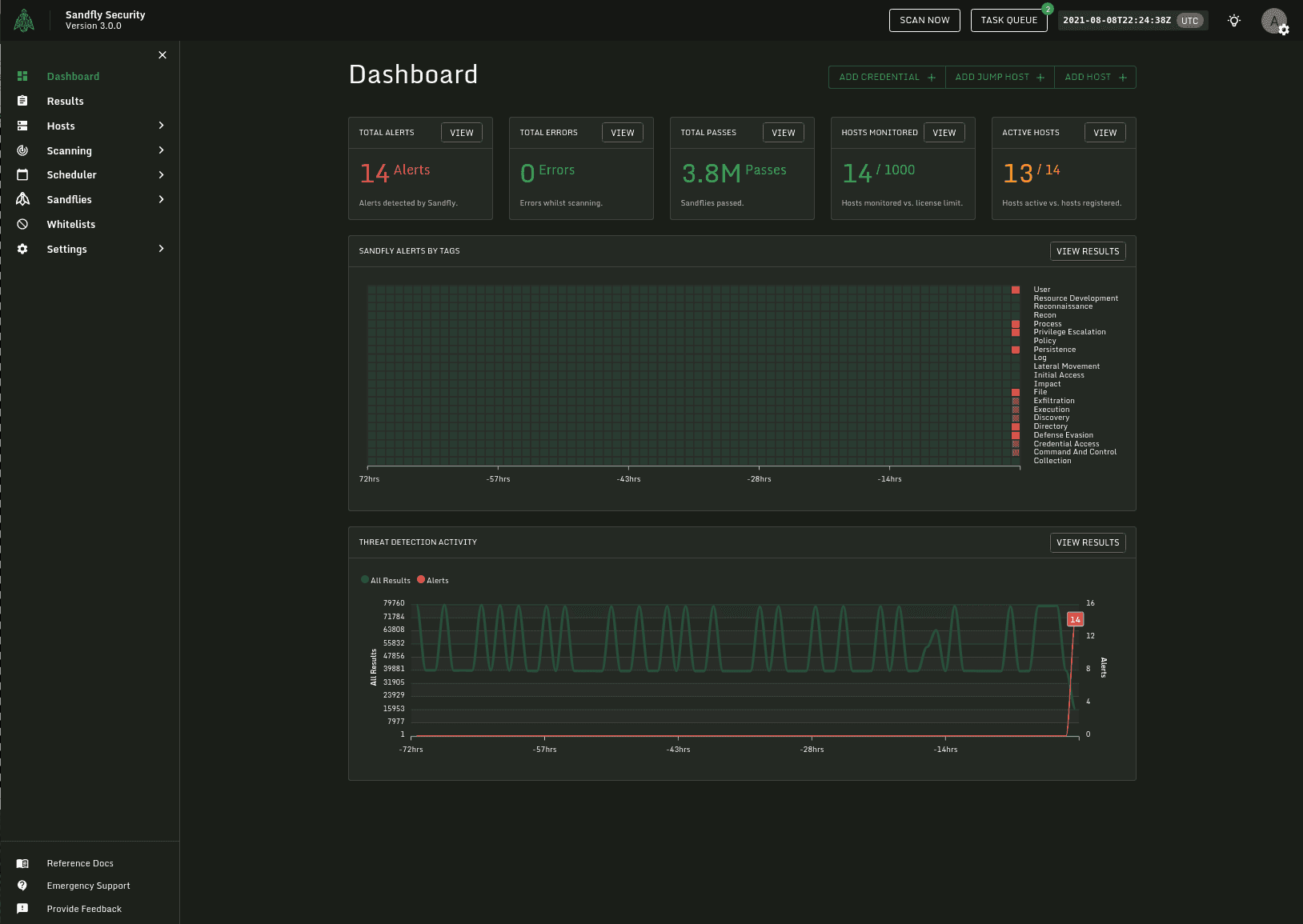Viewport: 1303px width, 924px height.
Task: Close the sidebar with the X button
Action: (x=162, y=55)
